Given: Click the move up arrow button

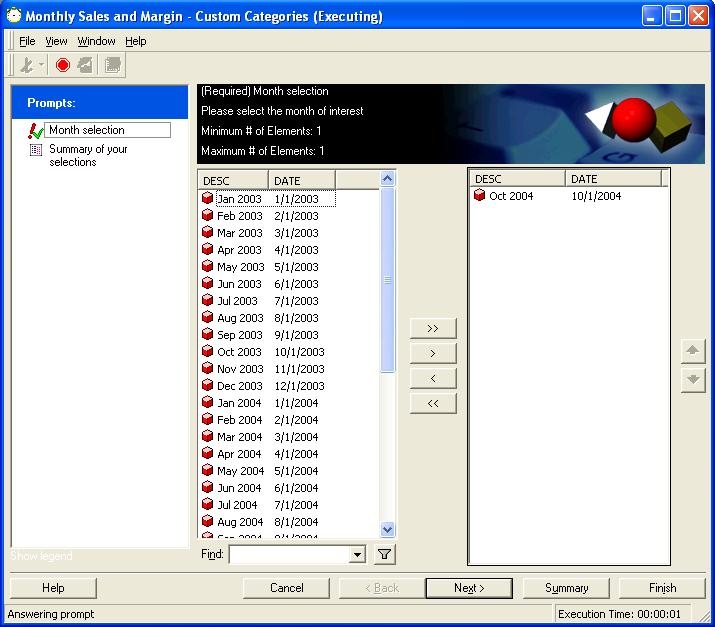Looking at the screenshot, I should (693, 351).
